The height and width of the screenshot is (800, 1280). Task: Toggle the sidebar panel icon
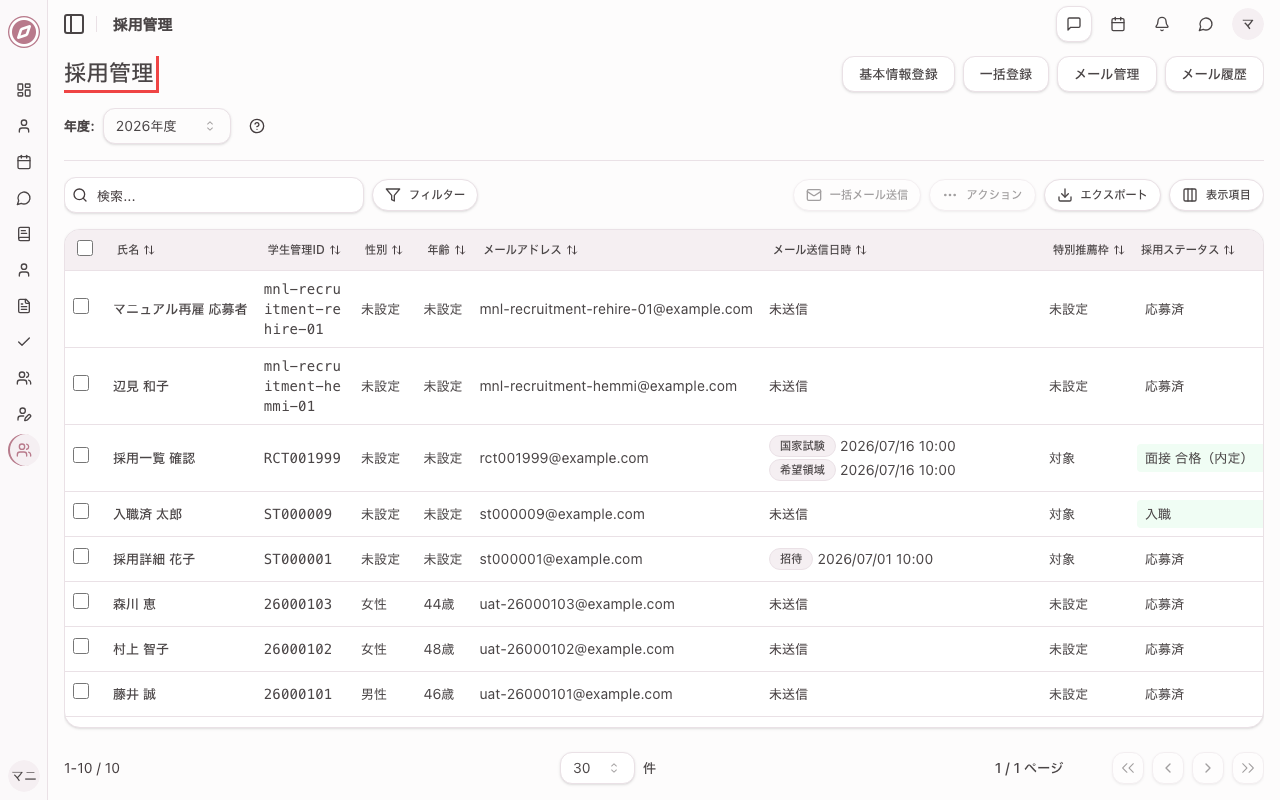(74, 24)
